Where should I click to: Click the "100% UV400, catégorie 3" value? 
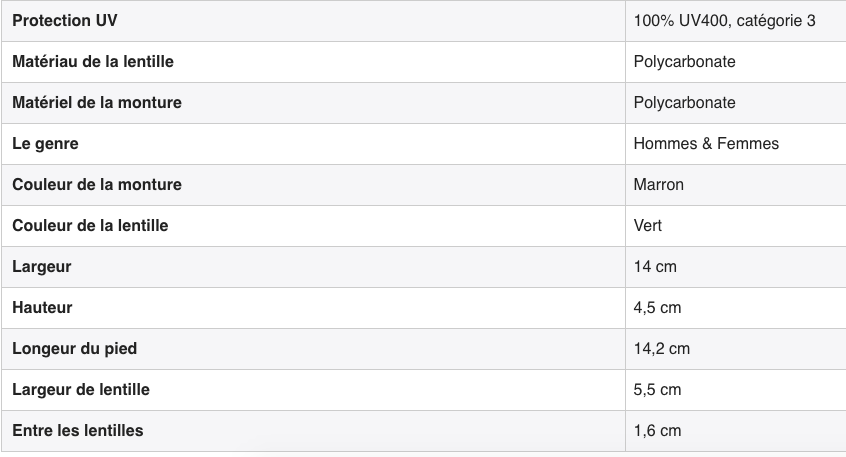click(724, 21)
